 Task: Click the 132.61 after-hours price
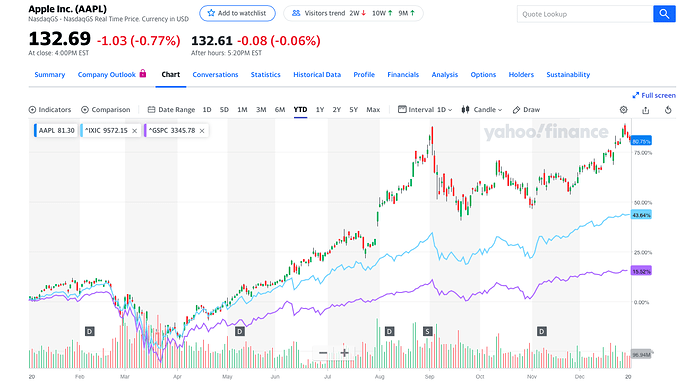tap(212, 41)
